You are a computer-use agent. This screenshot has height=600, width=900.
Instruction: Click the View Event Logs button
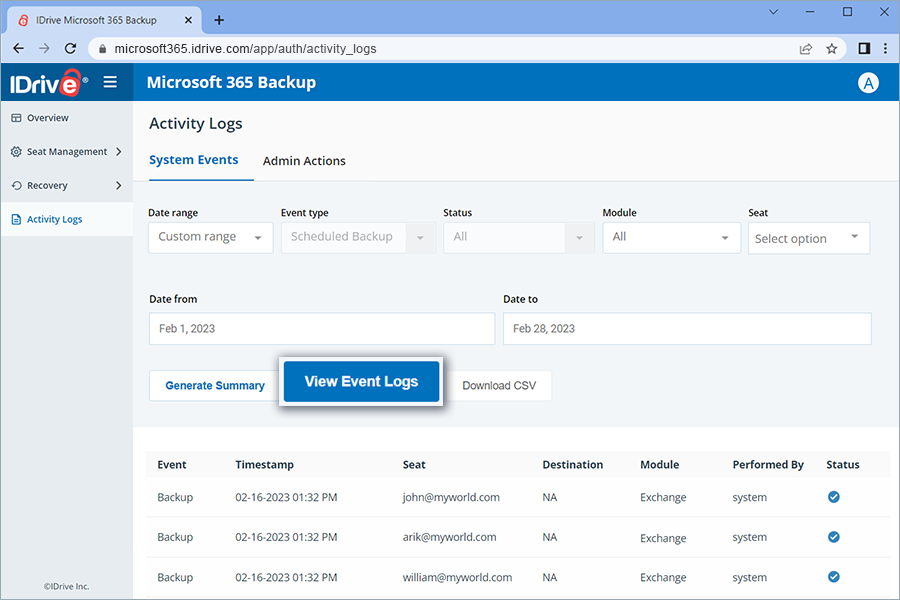tap(361, 382)
